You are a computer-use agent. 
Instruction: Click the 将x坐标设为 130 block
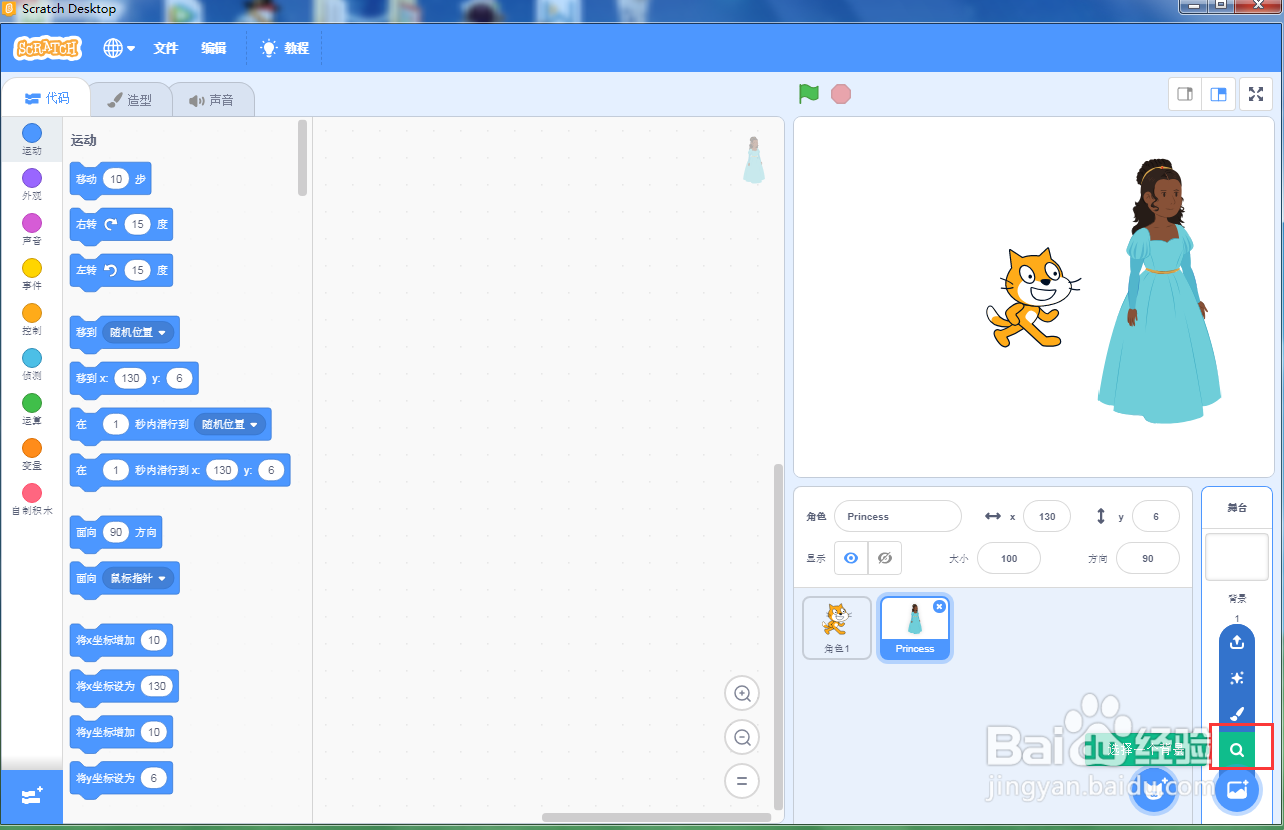[124, 687]
